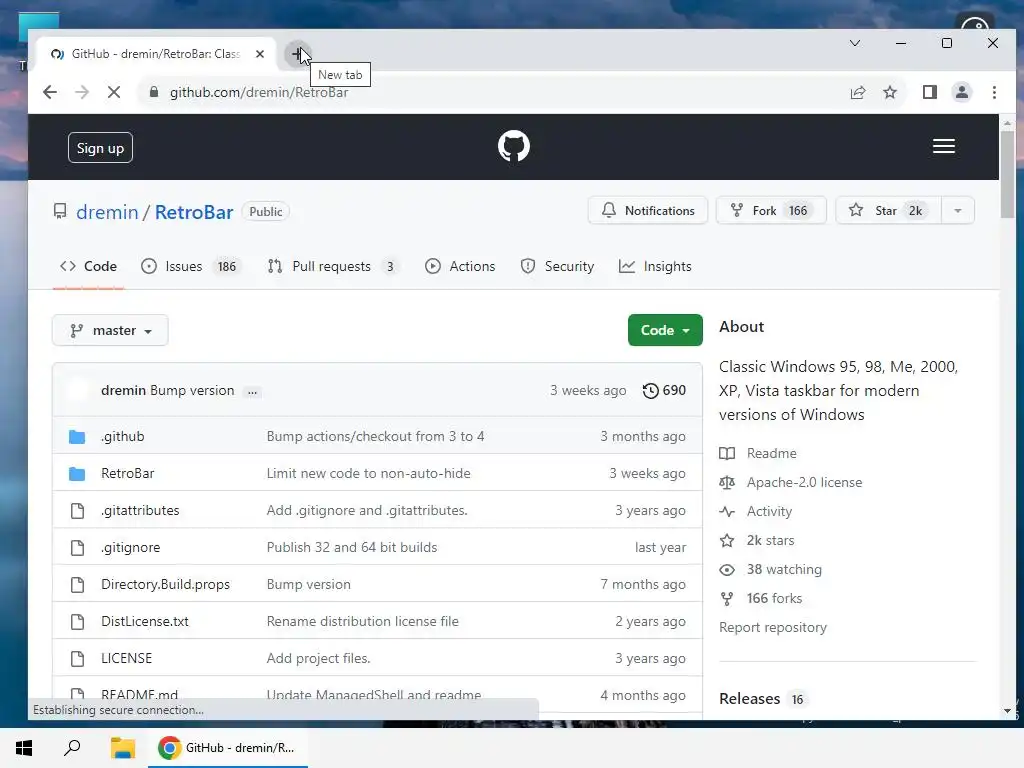
Task: Expand the master branch selector
Action: [110, 330]
